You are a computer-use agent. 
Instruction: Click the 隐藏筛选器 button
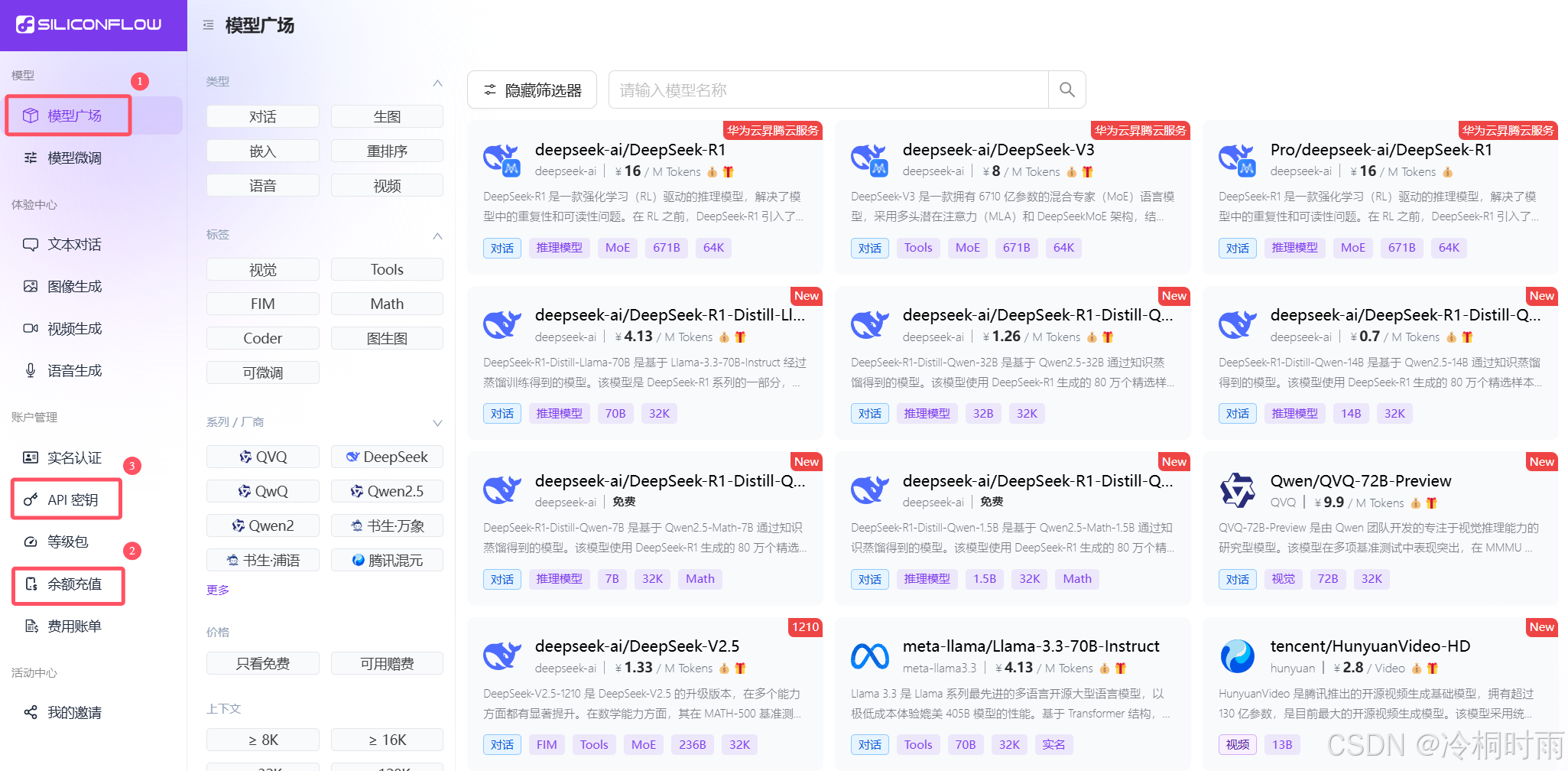click(532, 89)
